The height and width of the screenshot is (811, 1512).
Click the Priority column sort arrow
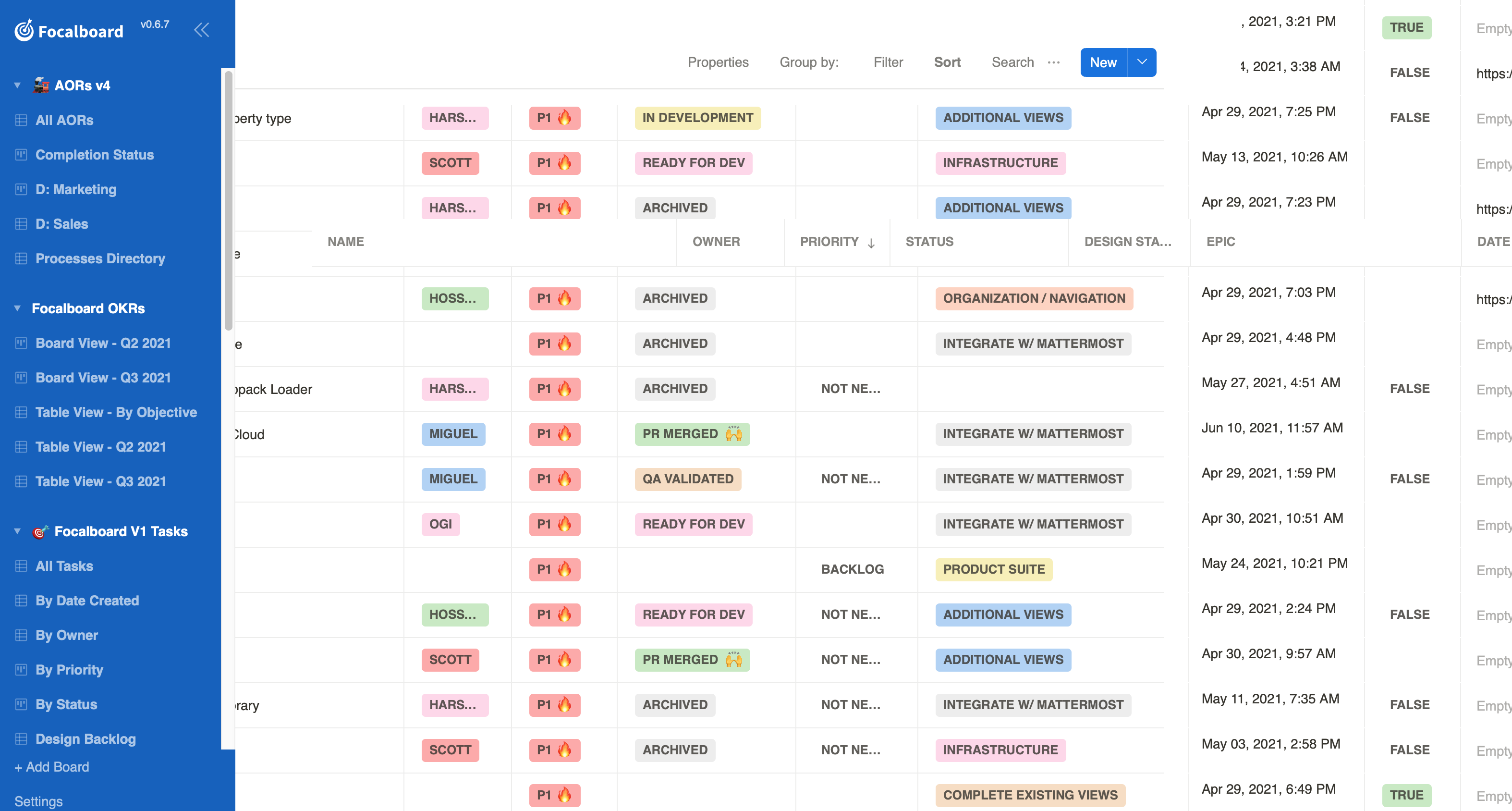coord(871,243)
